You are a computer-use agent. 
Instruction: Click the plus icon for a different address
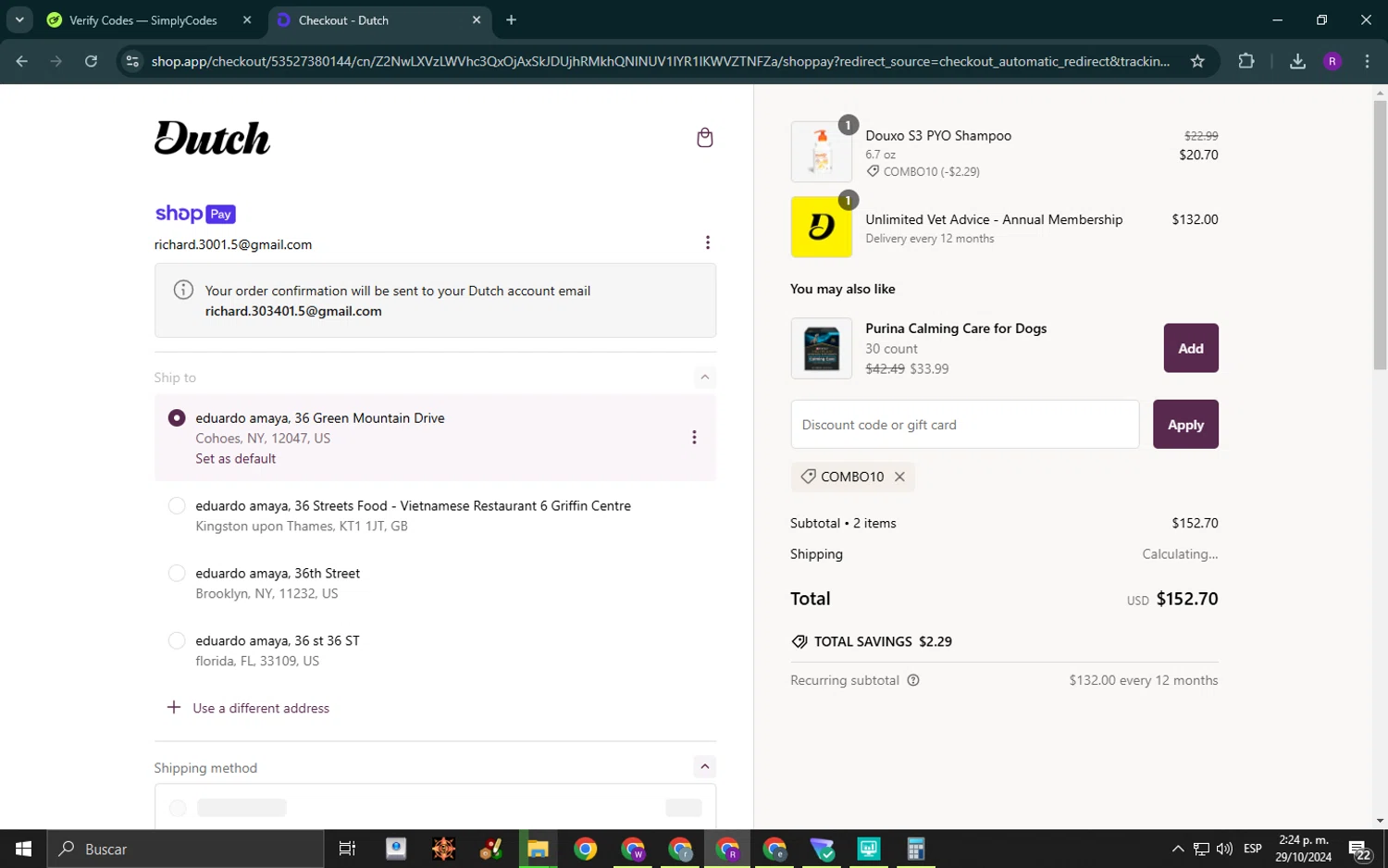[x=173, y=708]
